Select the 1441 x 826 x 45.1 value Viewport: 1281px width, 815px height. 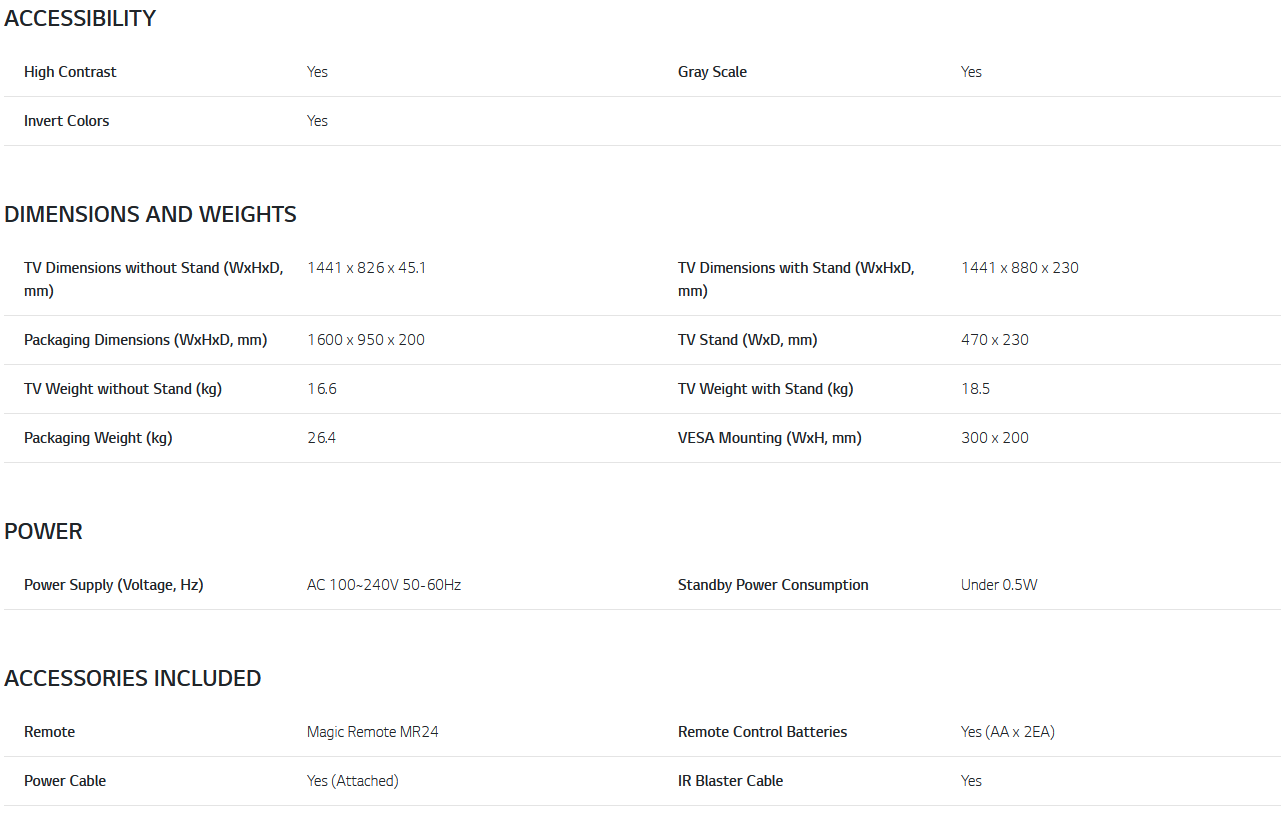[366, 268]
